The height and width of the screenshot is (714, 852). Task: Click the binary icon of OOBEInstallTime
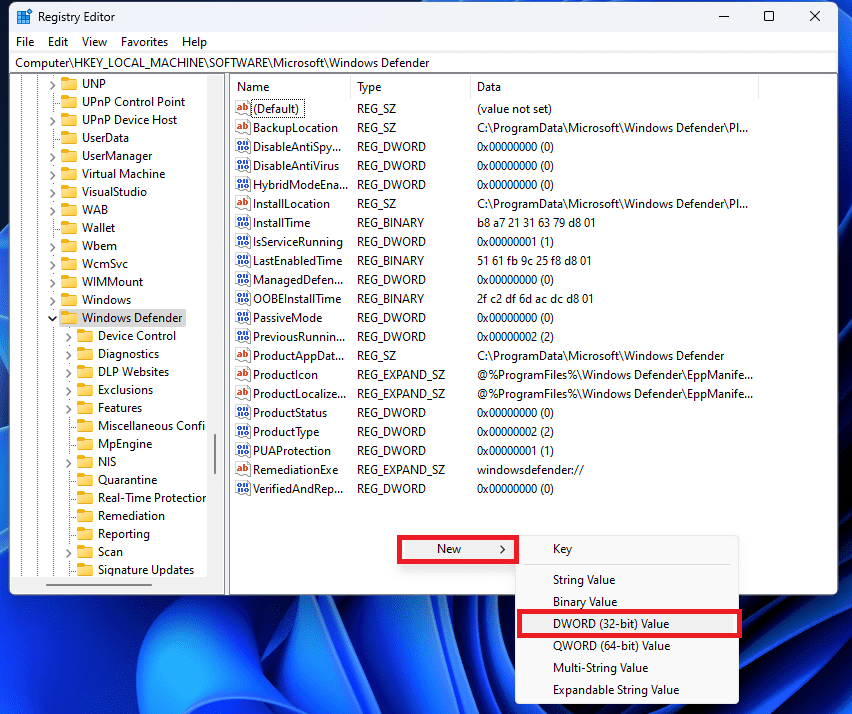pos(242,299)
